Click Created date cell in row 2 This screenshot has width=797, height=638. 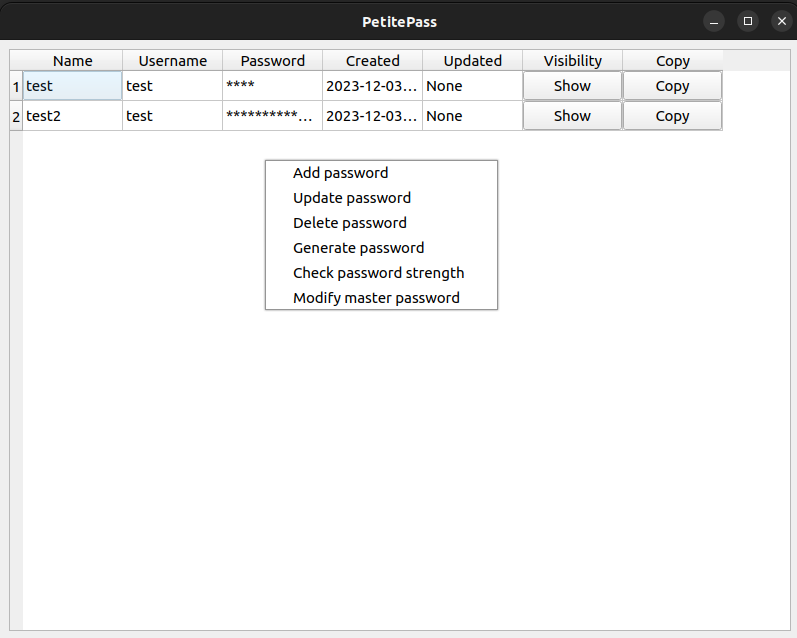[x=373, y=116]
